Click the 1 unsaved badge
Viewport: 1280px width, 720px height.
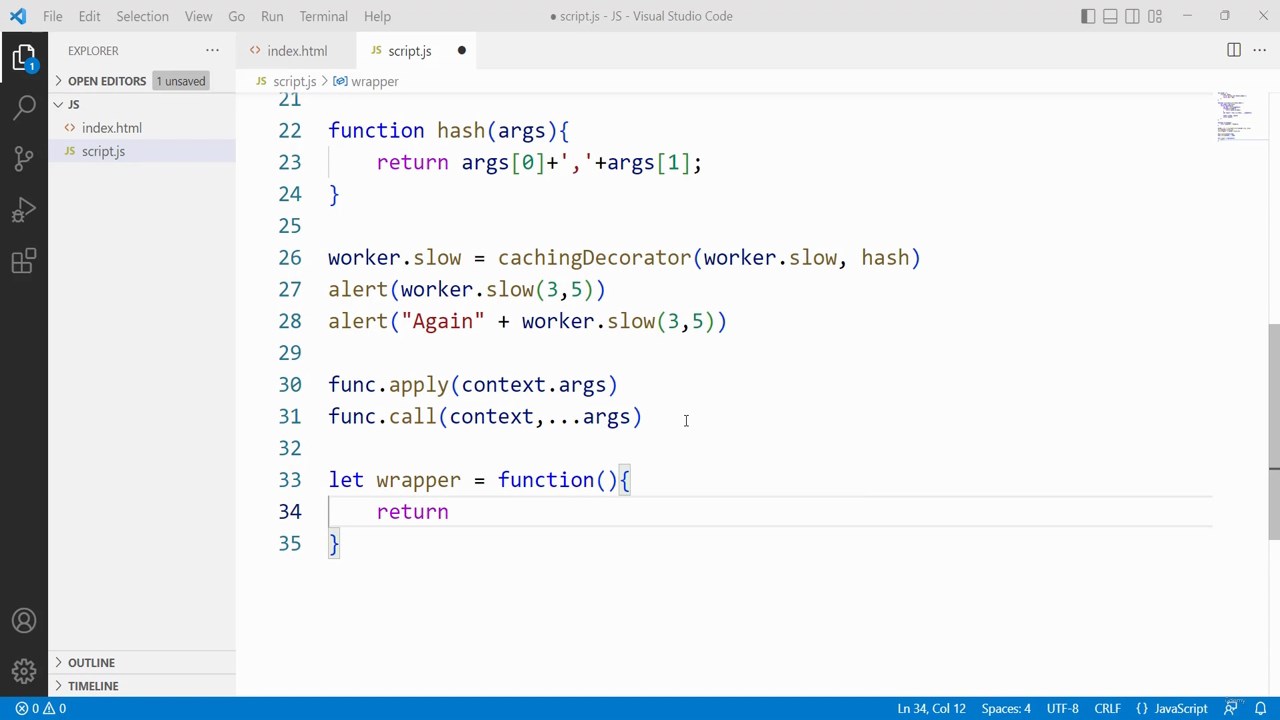(180, 81)
